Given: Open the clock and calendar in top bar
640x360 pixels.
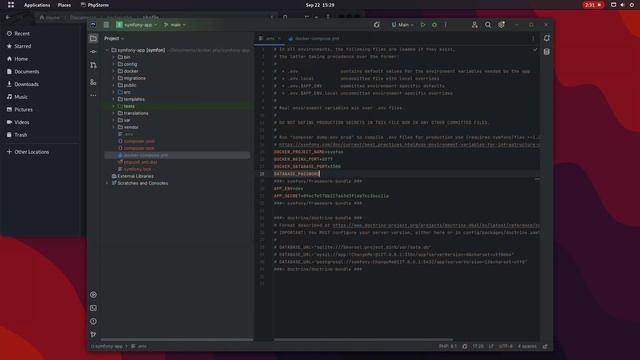Looking at the screenshot, I should coord(320,5).
